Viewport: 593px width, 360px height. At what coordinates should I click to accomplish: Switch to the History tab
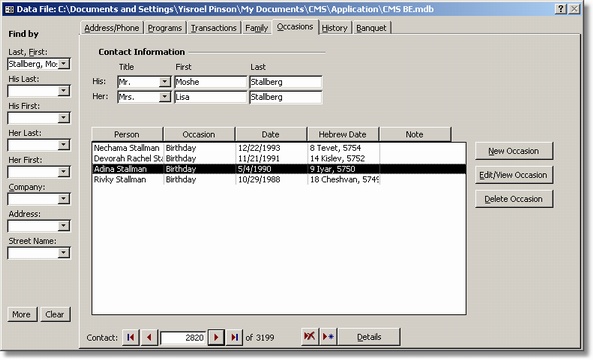pos(335,28)
